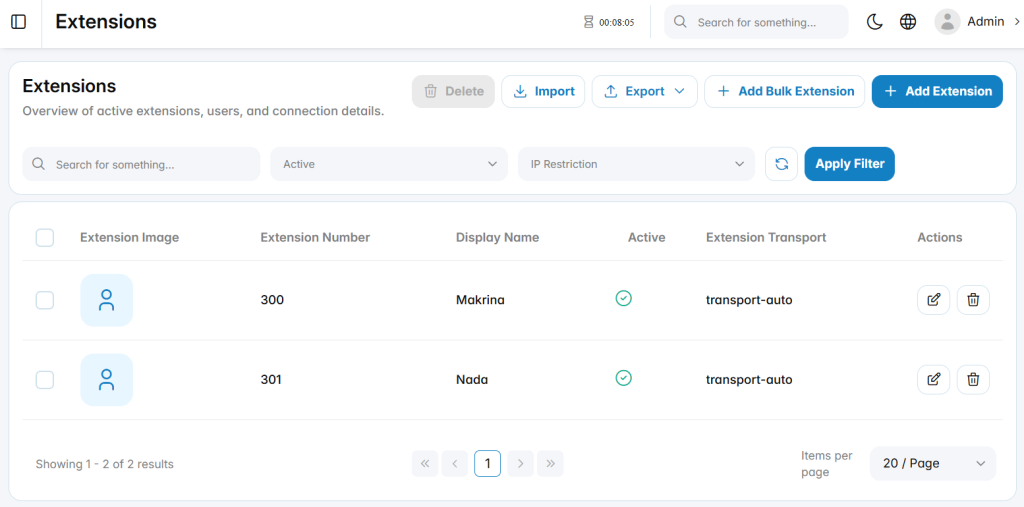Viewport: 1024px width, 507px height.
Task: Click extension number 300
Action: 272,301
